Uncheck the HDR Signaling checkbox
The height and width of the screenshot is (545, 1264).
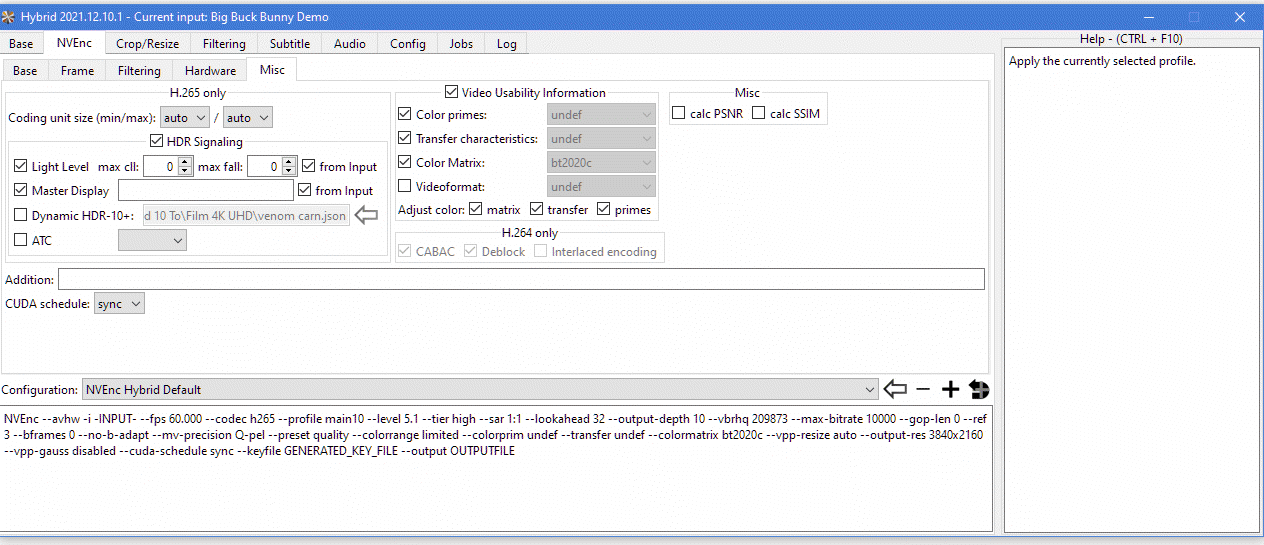pos(156,141)
